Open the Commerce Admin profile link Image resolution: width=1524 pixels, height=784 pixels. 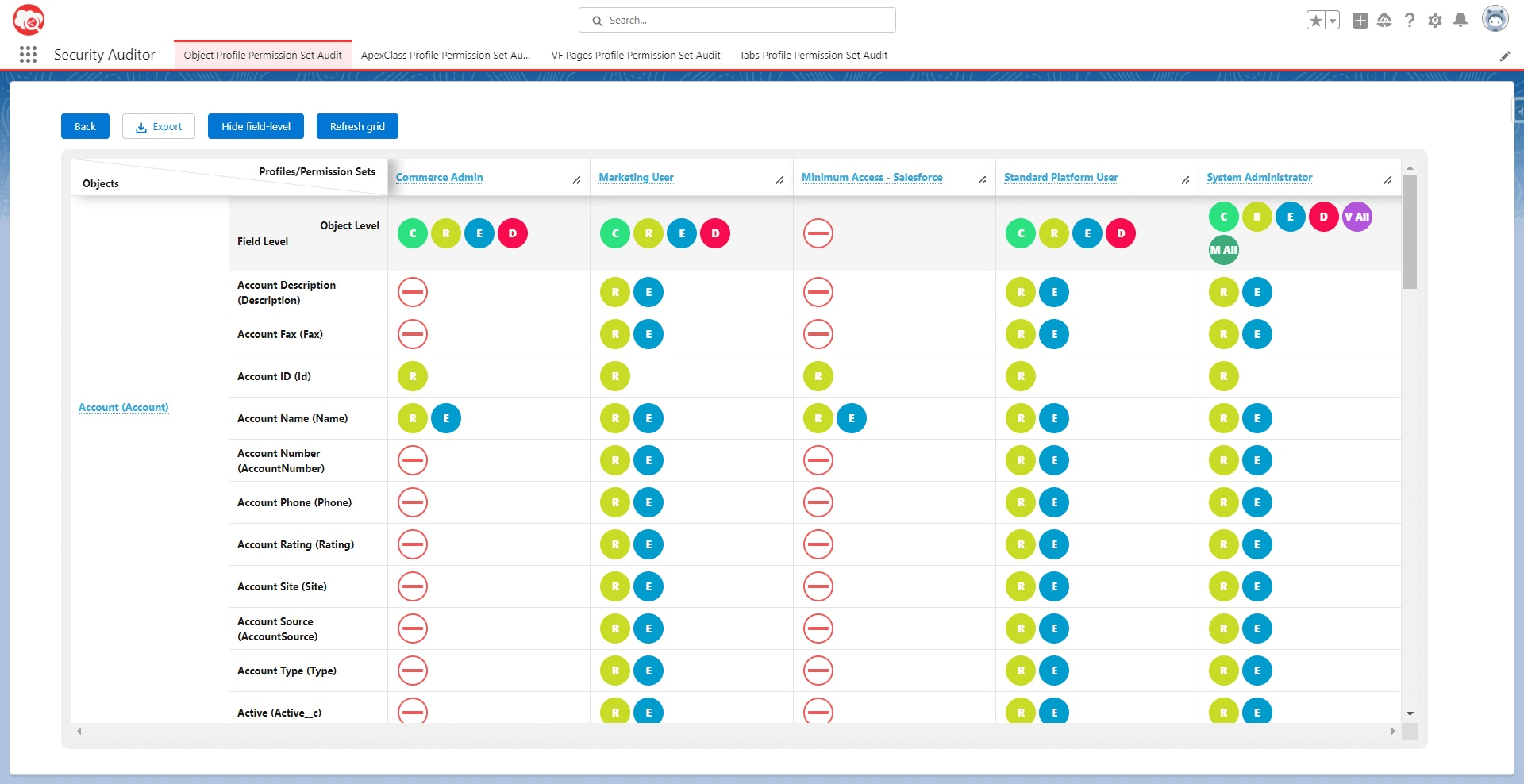pos(439,178)
